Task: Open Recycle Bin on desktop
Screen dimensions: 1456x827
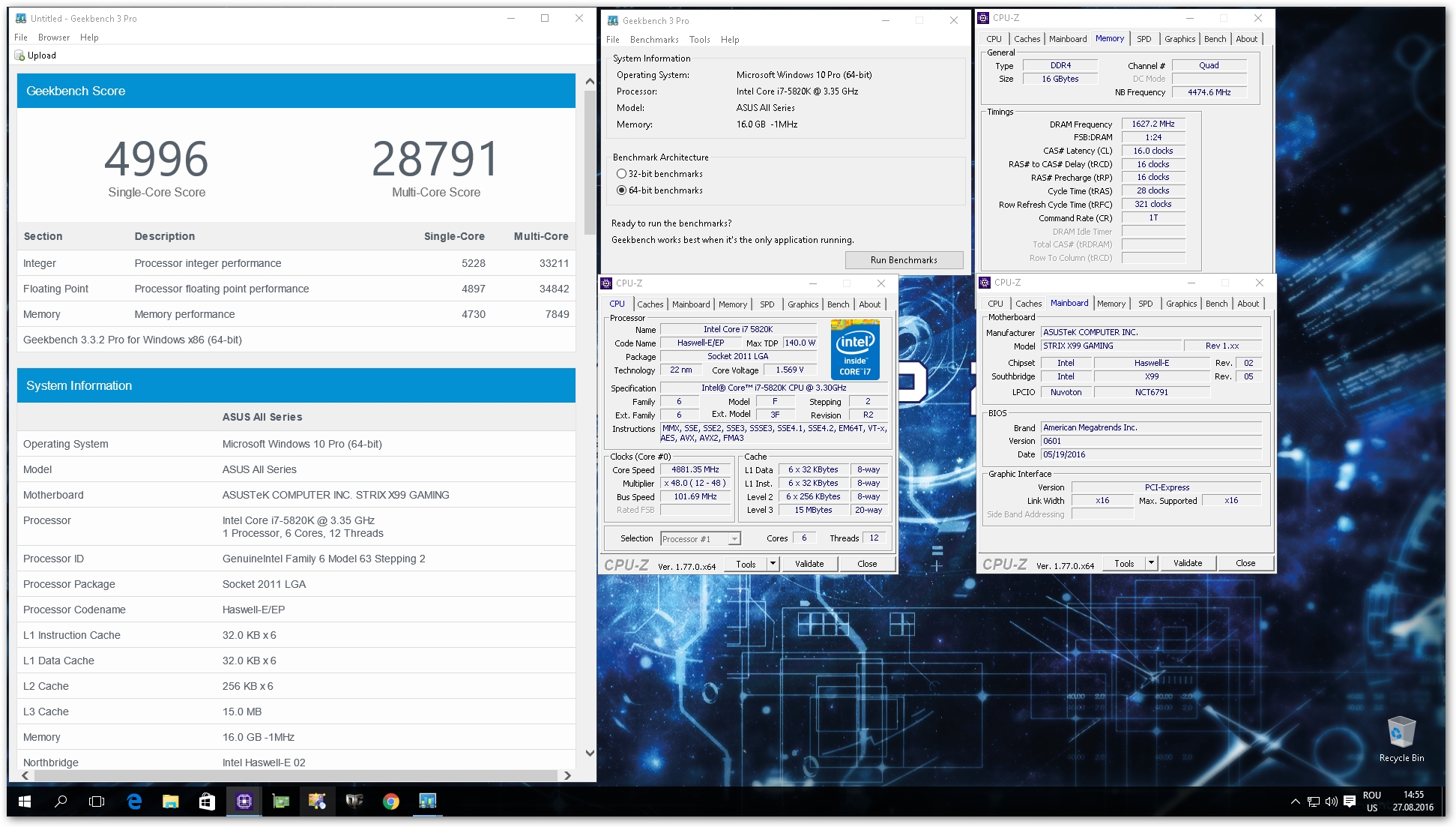Action: 1401,739
